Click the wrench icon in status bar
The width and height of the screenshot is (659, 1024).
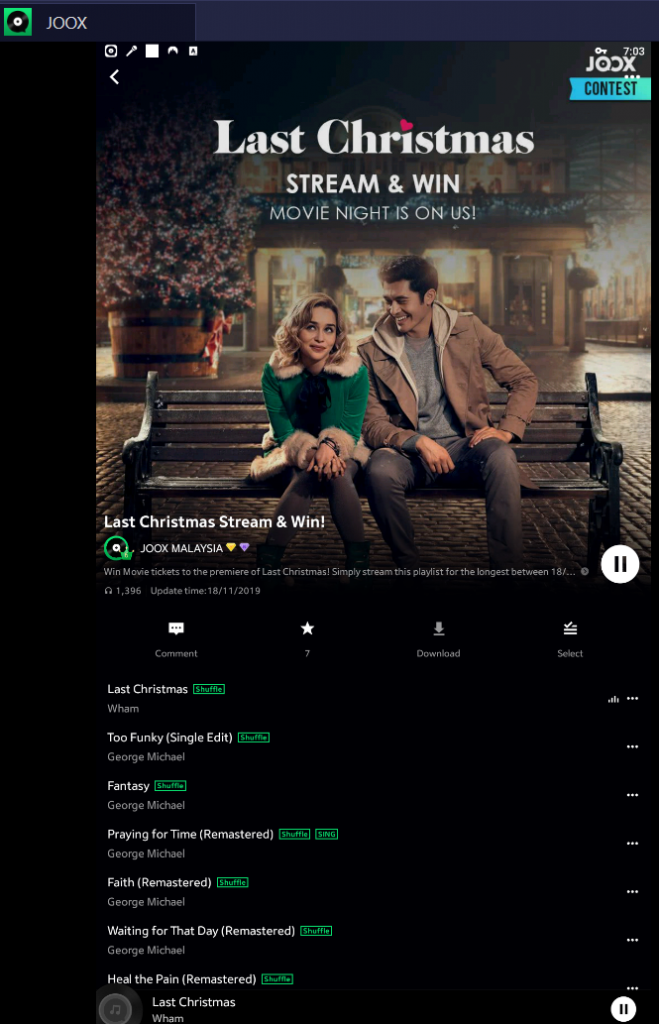point(131,51)
